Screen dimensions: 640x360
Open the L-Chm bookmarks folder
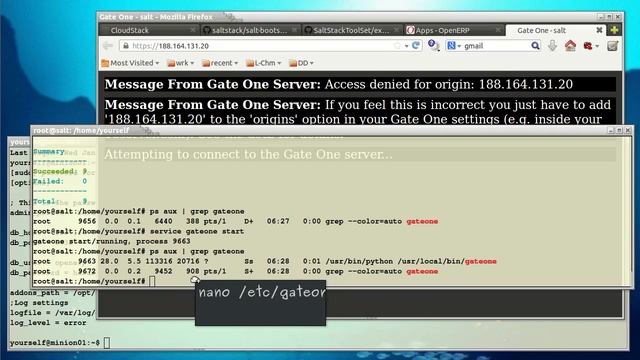[264, 63]
